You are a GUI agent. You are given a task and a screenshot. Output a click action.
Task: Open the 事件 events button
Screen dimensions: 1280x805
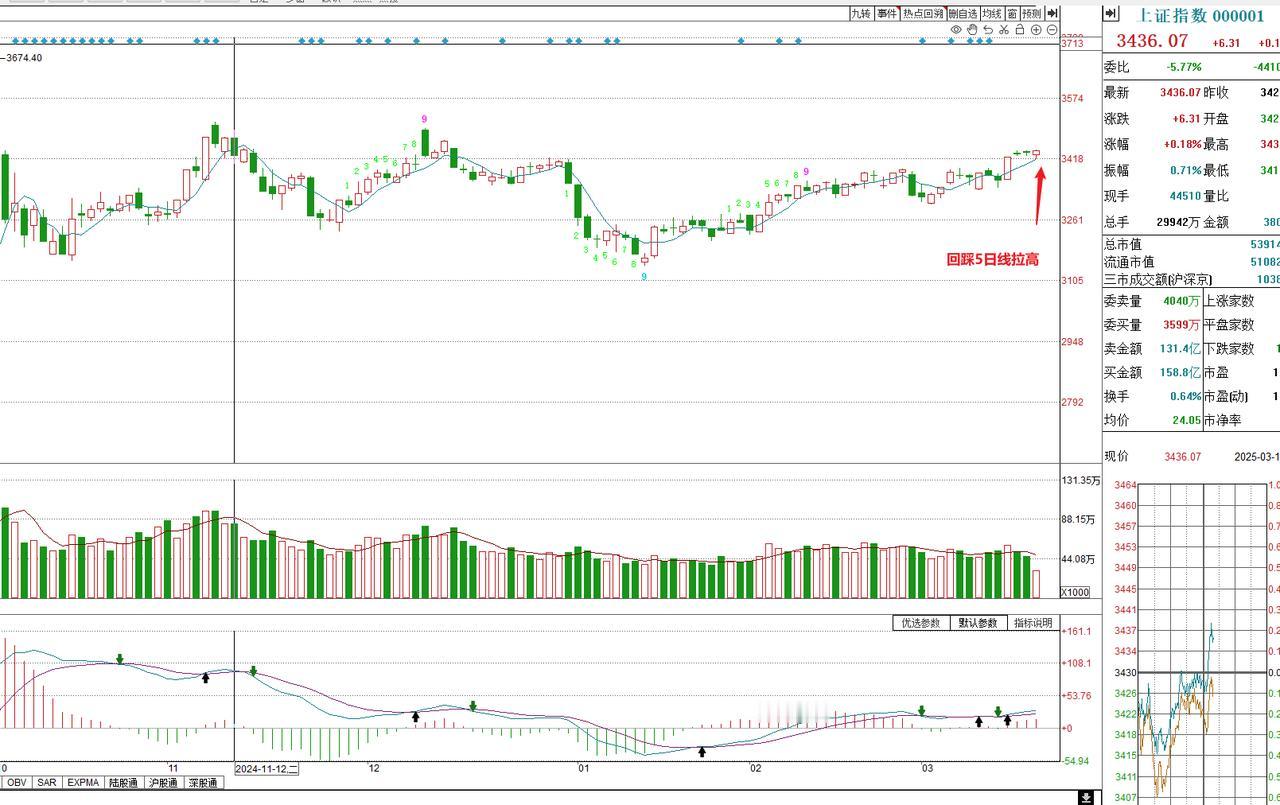coord(887,13)
